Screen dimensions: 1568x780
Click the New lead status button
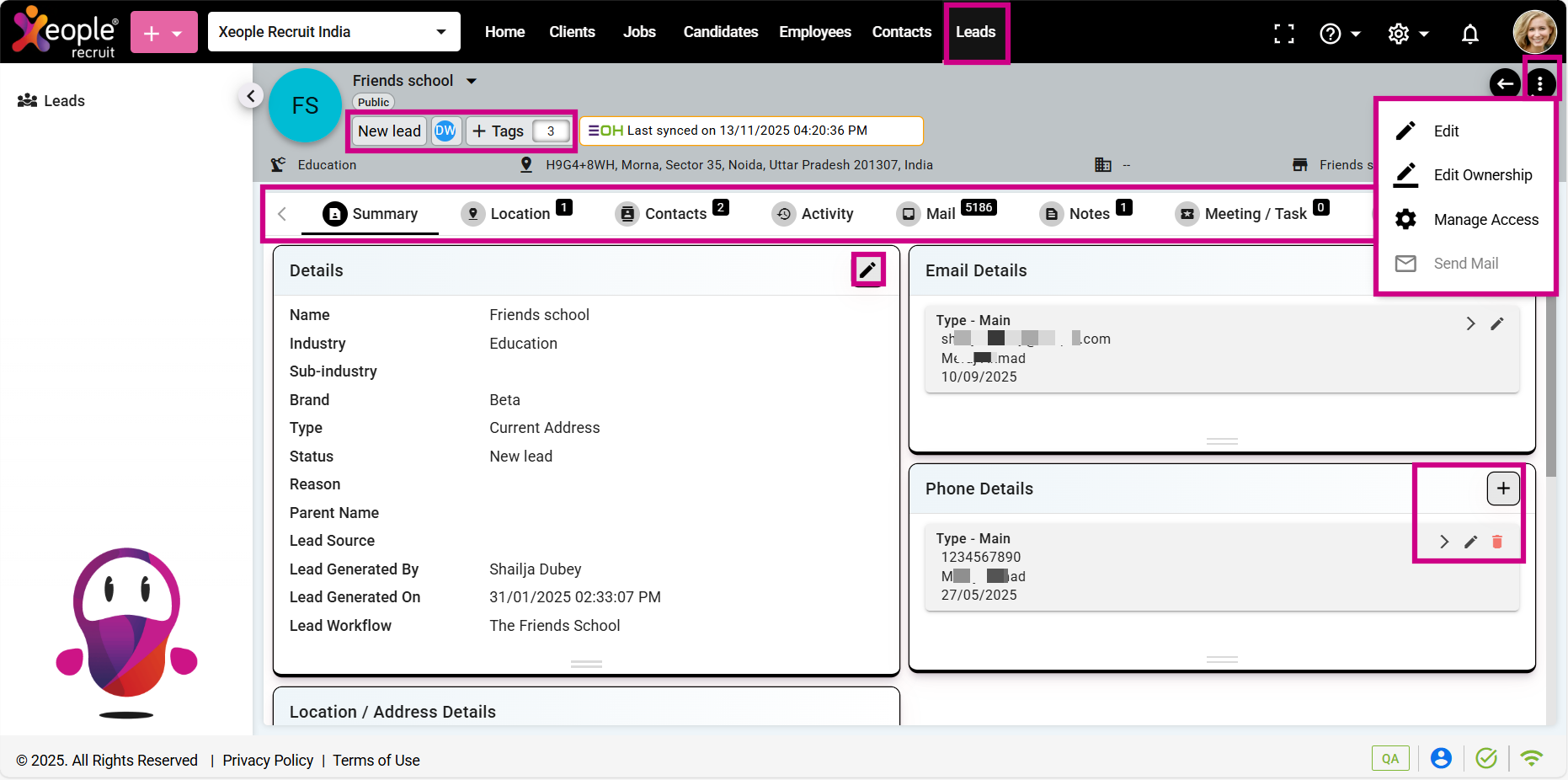[x=389, y=131]
